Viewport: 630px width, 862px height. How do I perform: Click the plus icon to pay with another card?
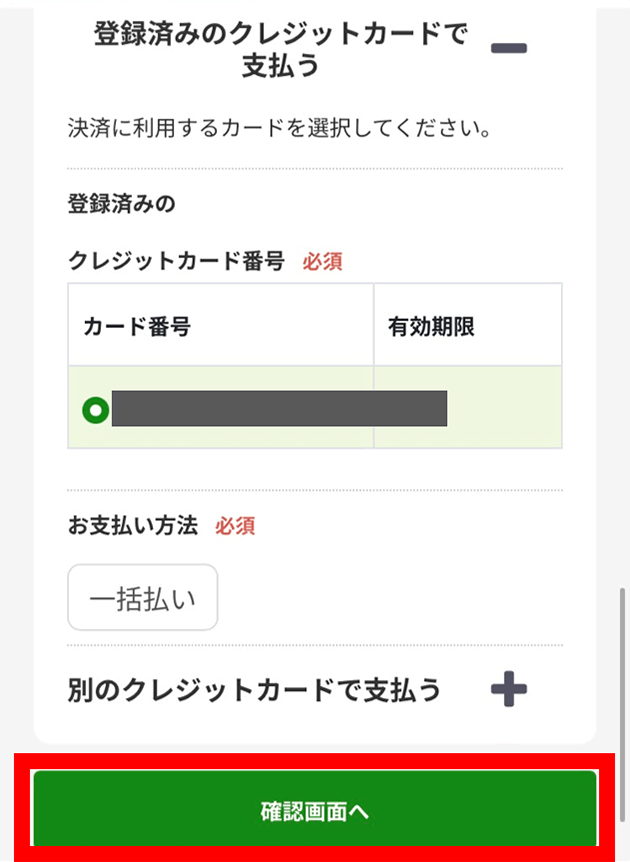coord(510,689)
